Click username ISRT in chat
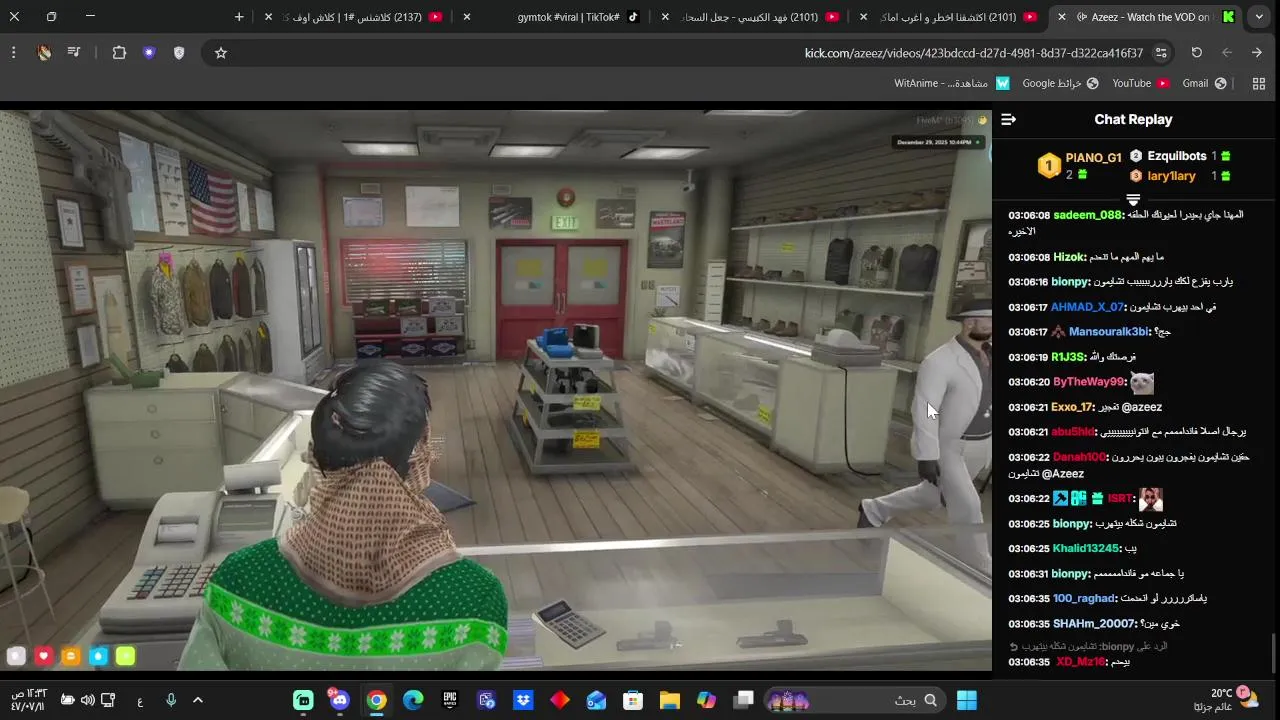 [1119, 498]
